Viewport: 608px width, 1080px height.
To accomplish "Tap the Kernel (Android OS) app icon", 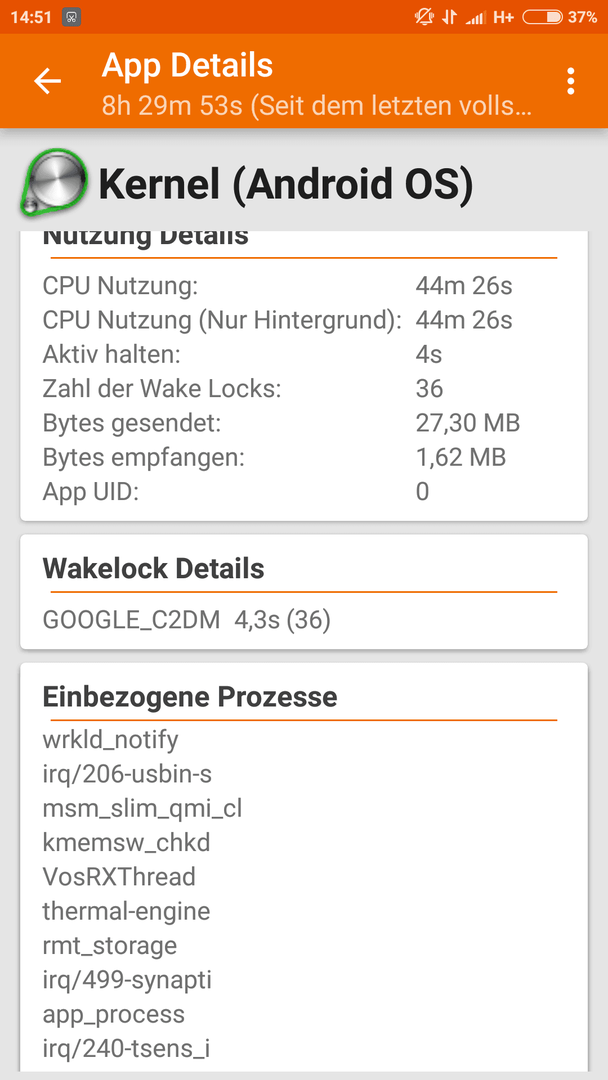I will click(x=54, y=183).
